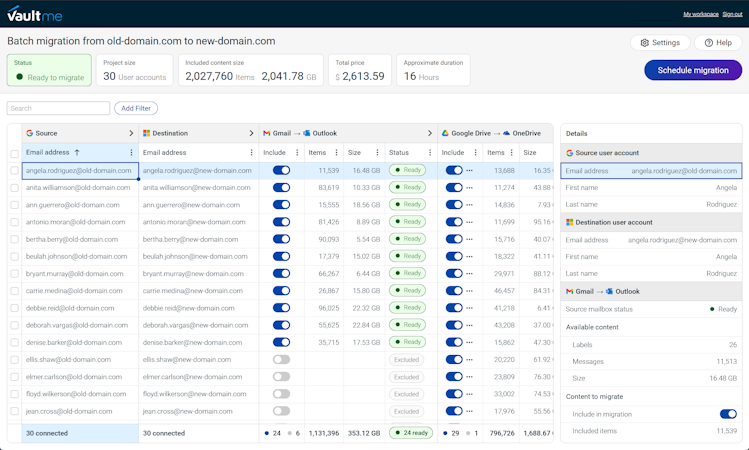Open Gmail Include column menu

coord(297,152)
